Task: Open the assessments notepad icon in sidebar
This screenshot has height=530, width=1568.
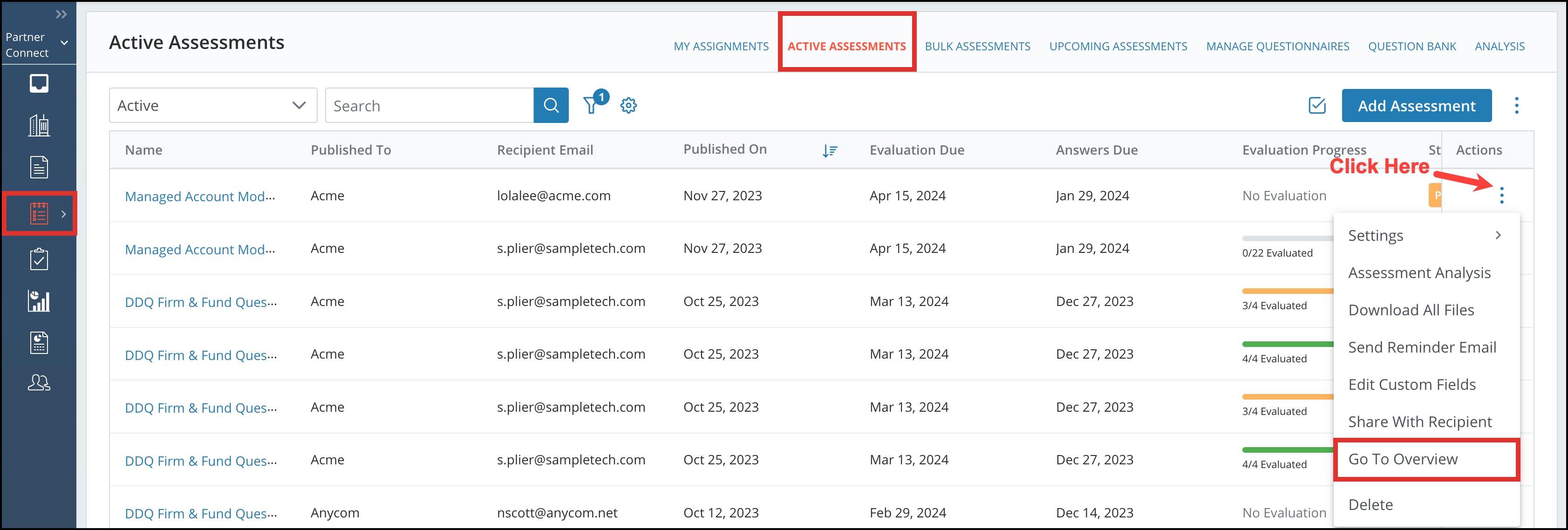Action: click(x=39, y=213)
